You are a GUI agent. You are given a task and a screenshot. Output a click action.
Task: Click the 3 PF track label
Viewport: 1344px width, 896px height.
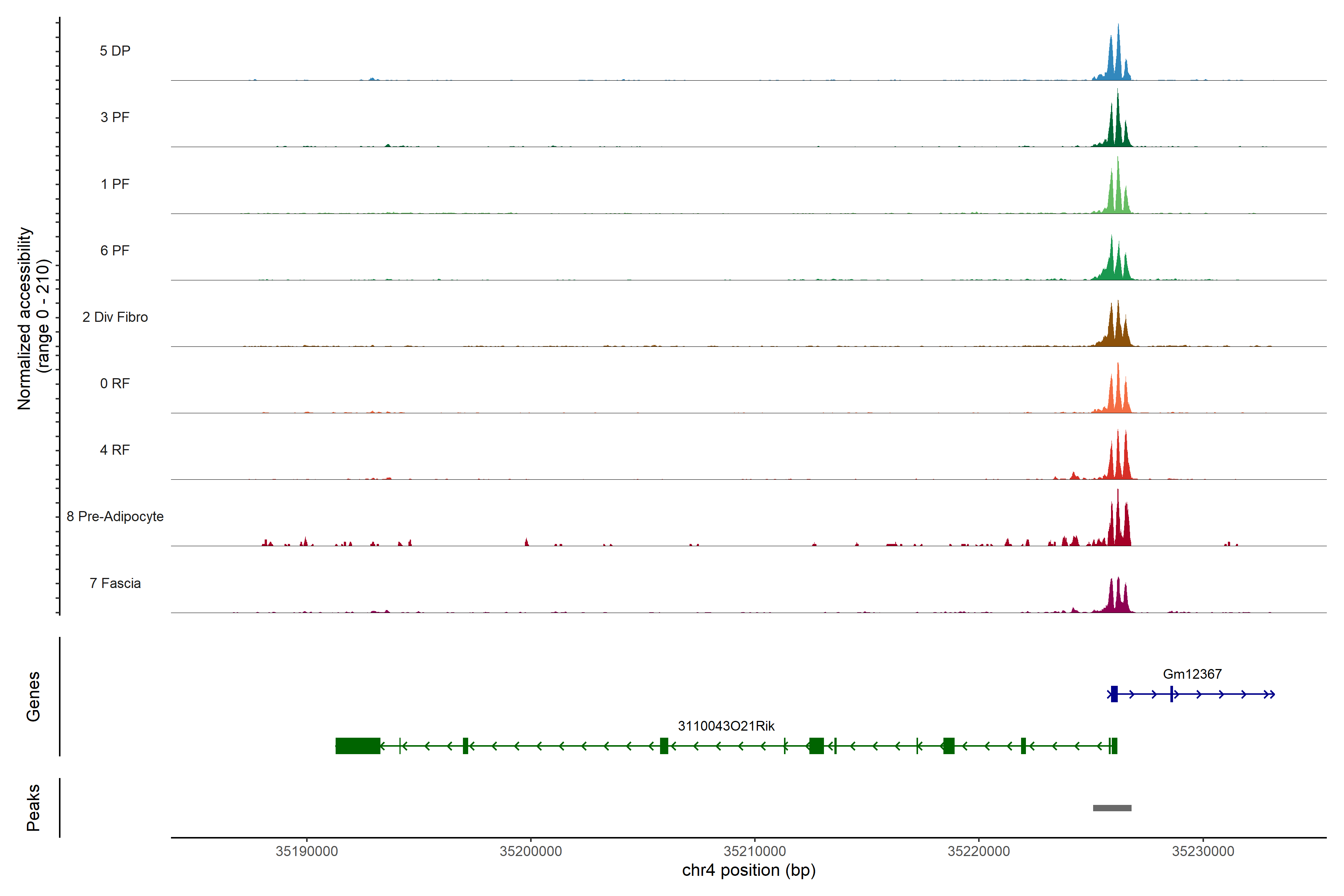click(115, 117)
